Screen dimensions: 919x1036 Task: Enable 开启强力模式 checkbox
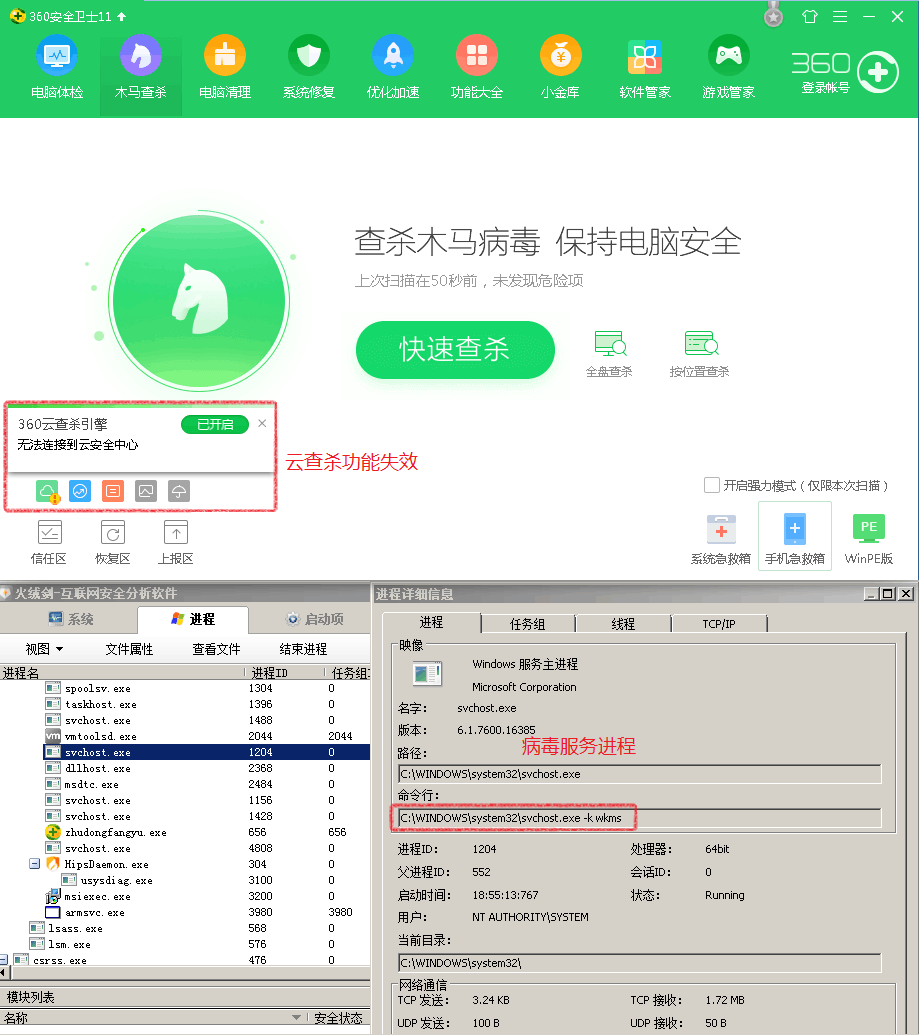tap(712, 485)
